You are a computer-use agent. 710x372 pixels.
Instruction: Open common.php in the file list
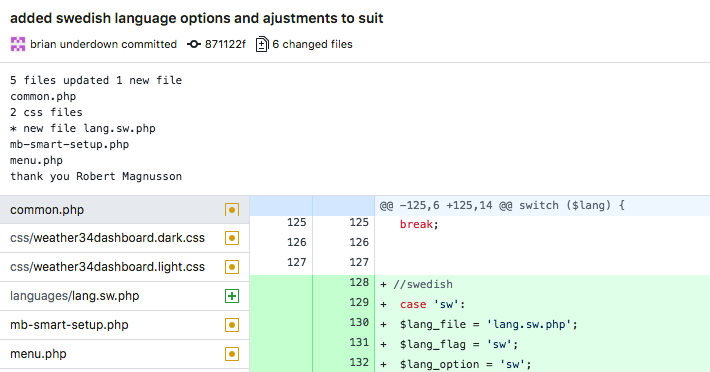pos(125,210)
